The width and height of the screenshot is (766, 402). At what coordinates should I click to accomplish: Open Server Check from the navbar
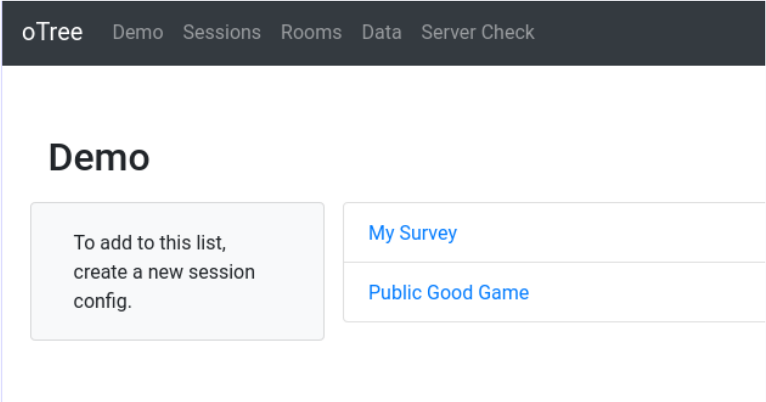click(x=477, y=32)
